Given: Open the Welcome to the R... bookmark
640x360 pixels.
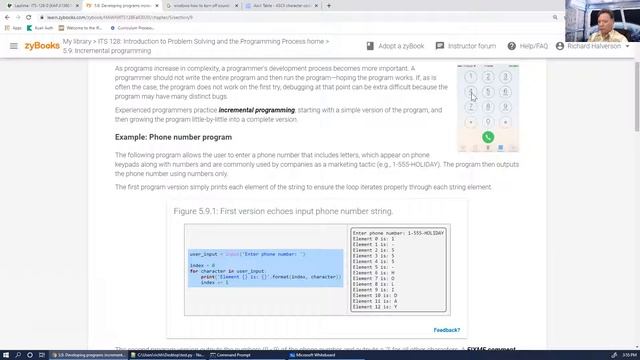Looking at the screenshot, I should click(x=80, y=28).
